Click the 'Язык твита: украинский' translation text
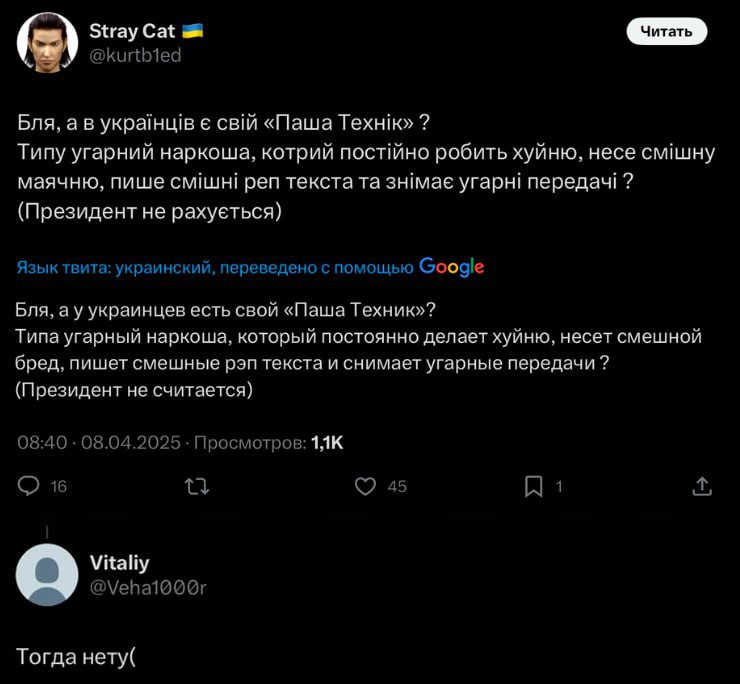 click(x=215, y=267)
